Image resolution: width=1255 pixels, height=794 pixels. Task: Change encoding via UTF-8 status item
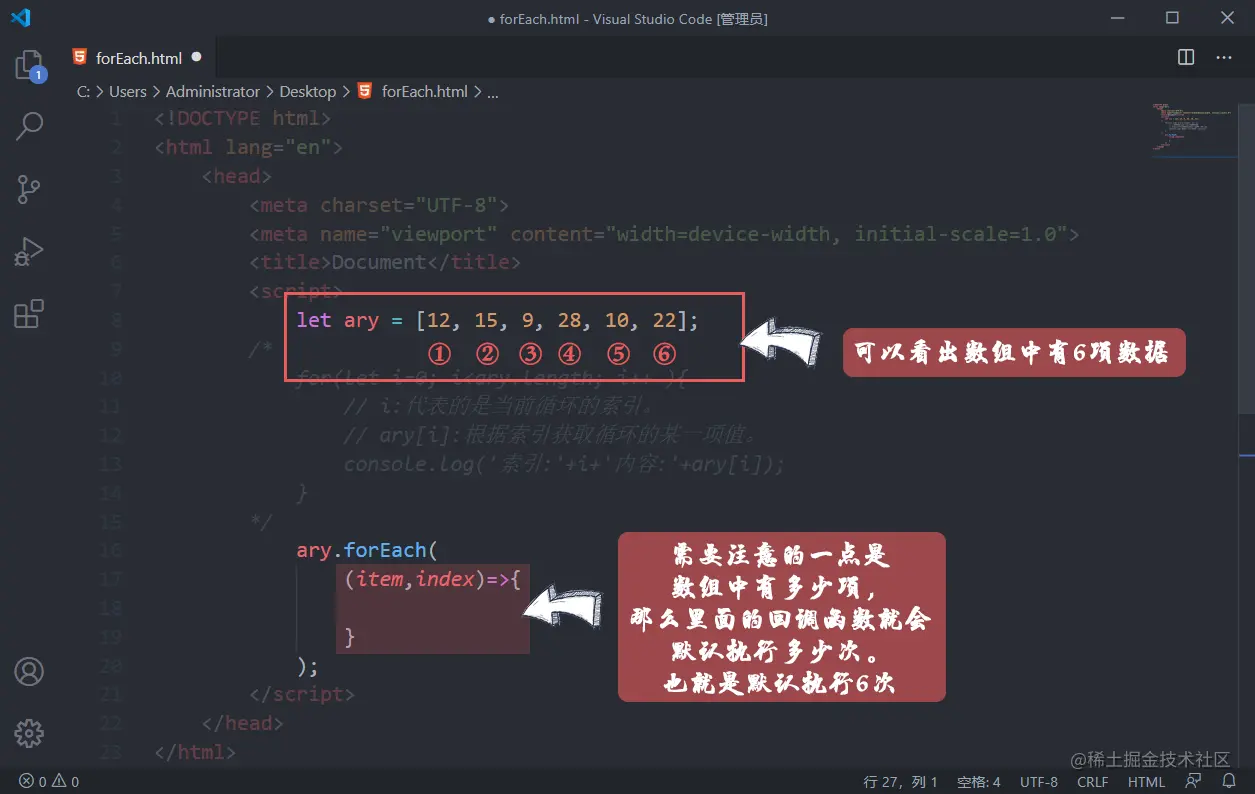[1039, 781]
